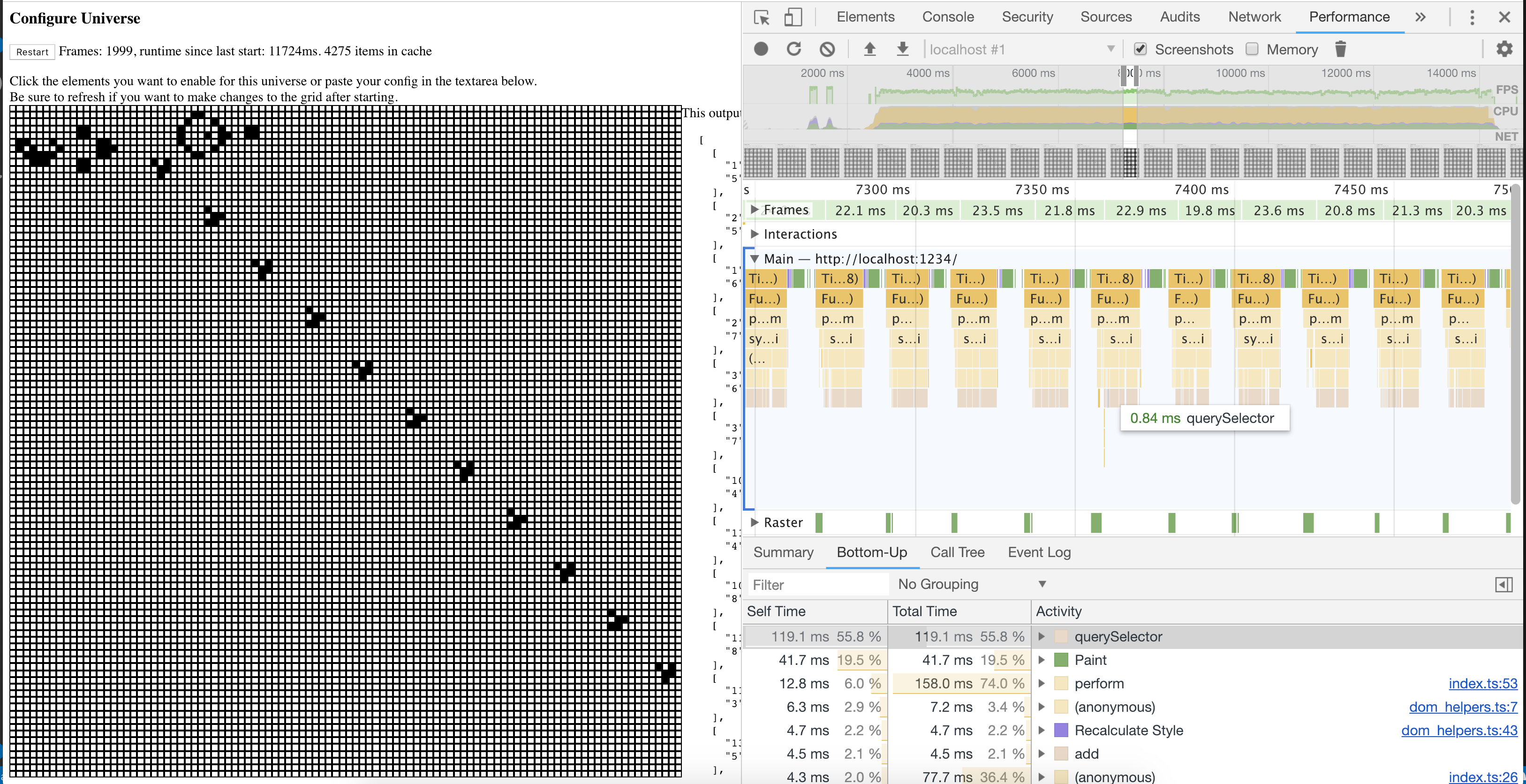
Task: Open the capture settings gear
Action: point(1504,49)
